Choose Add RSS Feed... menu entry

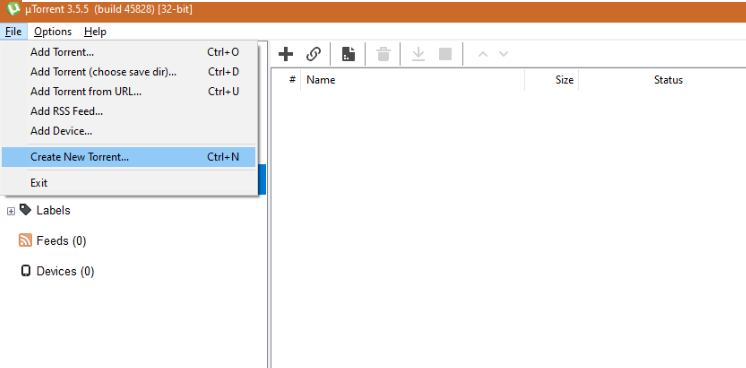click(x=128, y=111)
